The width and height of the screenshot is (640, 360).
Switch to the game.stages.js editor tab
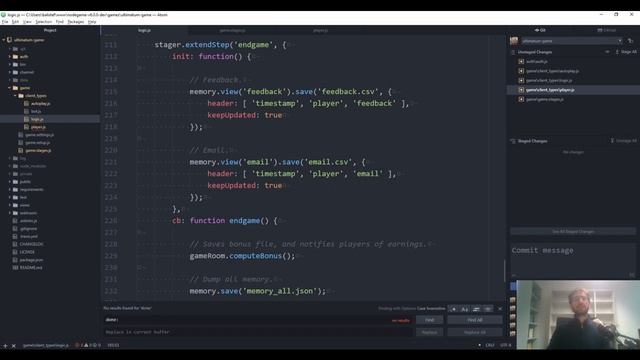232,31
